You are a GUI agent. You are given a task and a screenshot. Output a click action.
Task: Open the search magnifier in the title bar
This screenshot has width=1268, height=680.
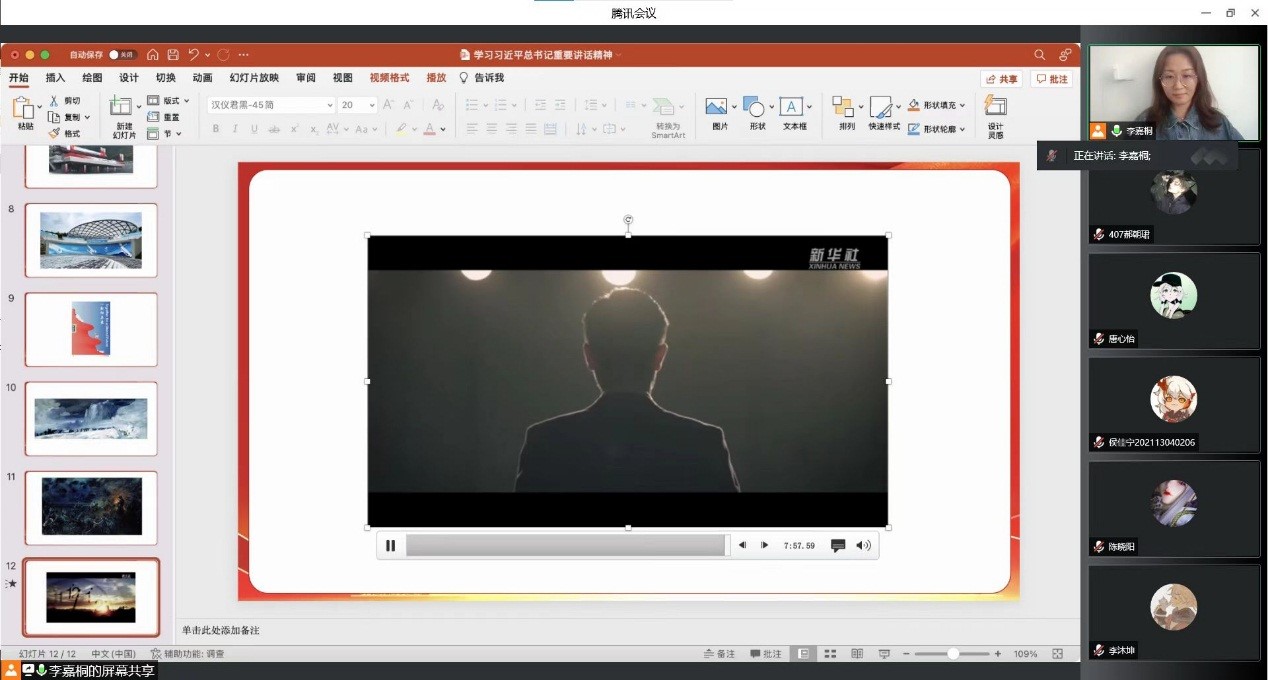pyautogui.click(x=1040, y=55)
